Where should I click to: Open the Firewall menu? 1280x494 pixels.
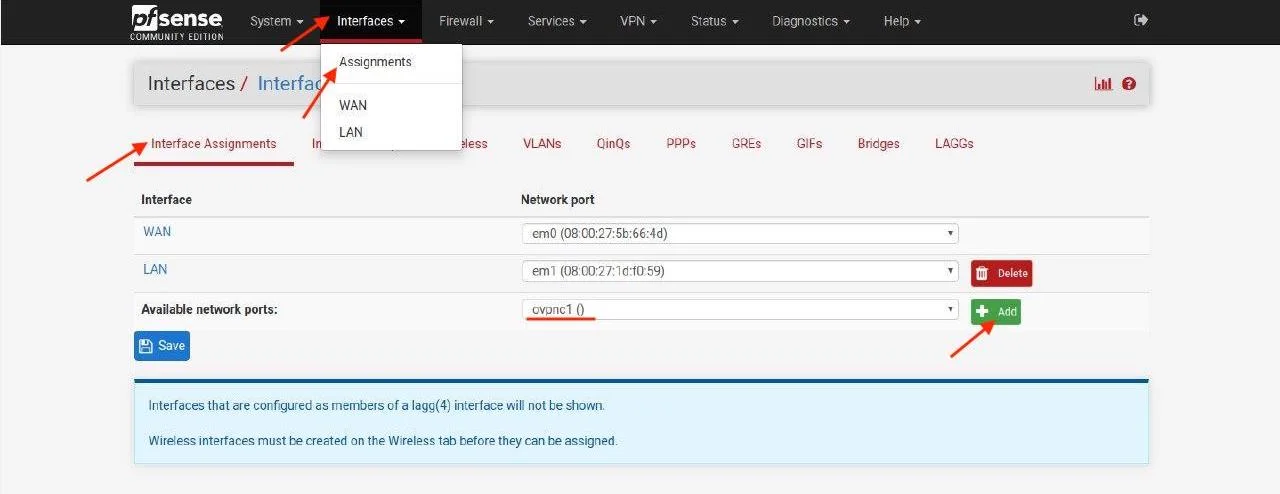click(466, 21)
